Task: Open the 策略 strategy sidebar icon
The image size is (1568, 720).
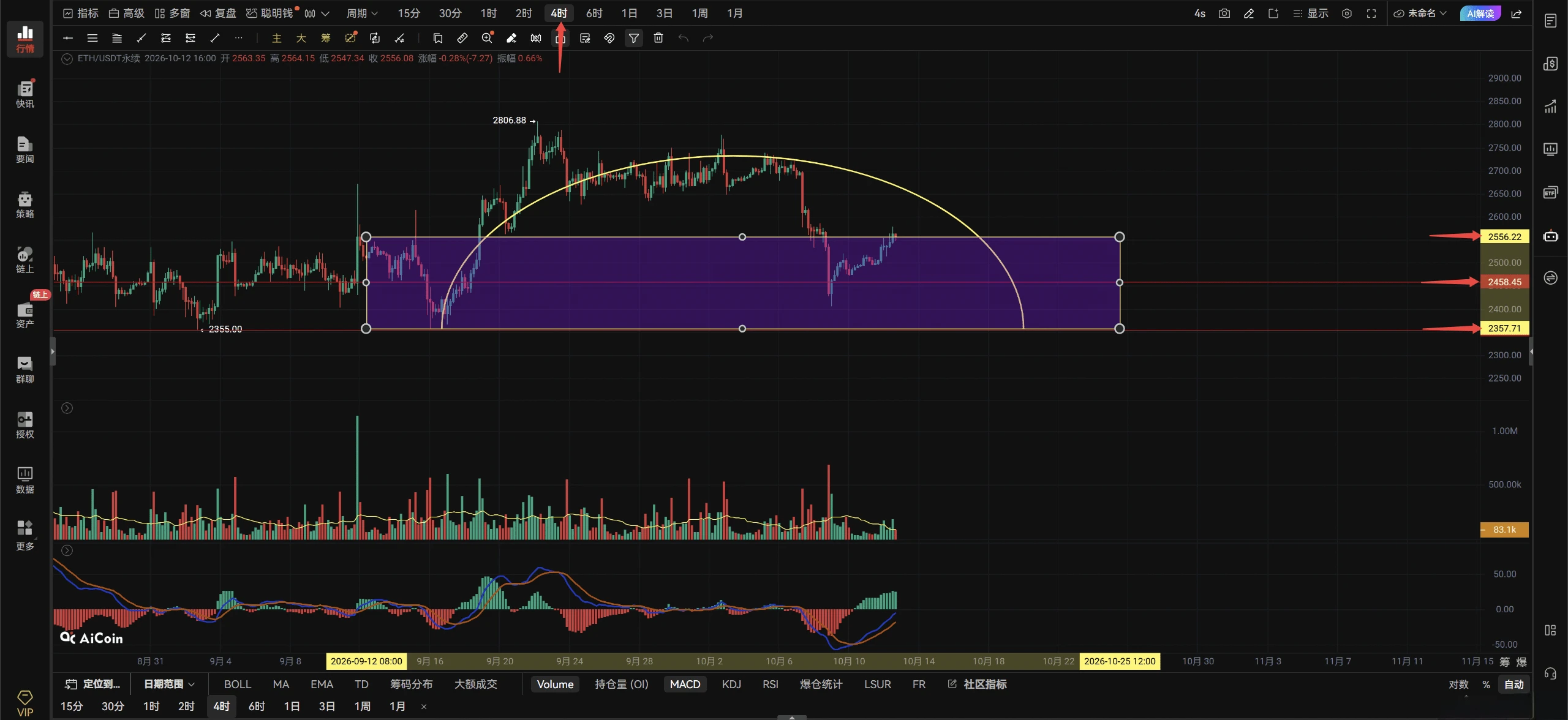Action: [25, 204]
